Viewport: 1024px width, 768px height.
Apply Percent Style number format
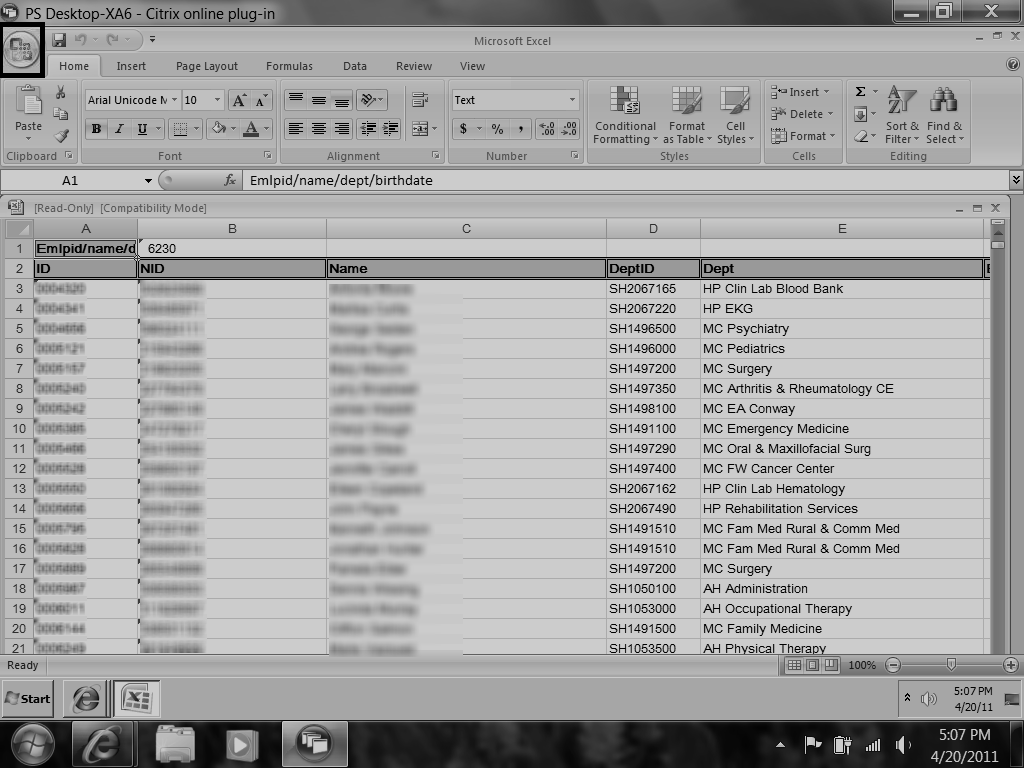(x=497, y=129)
